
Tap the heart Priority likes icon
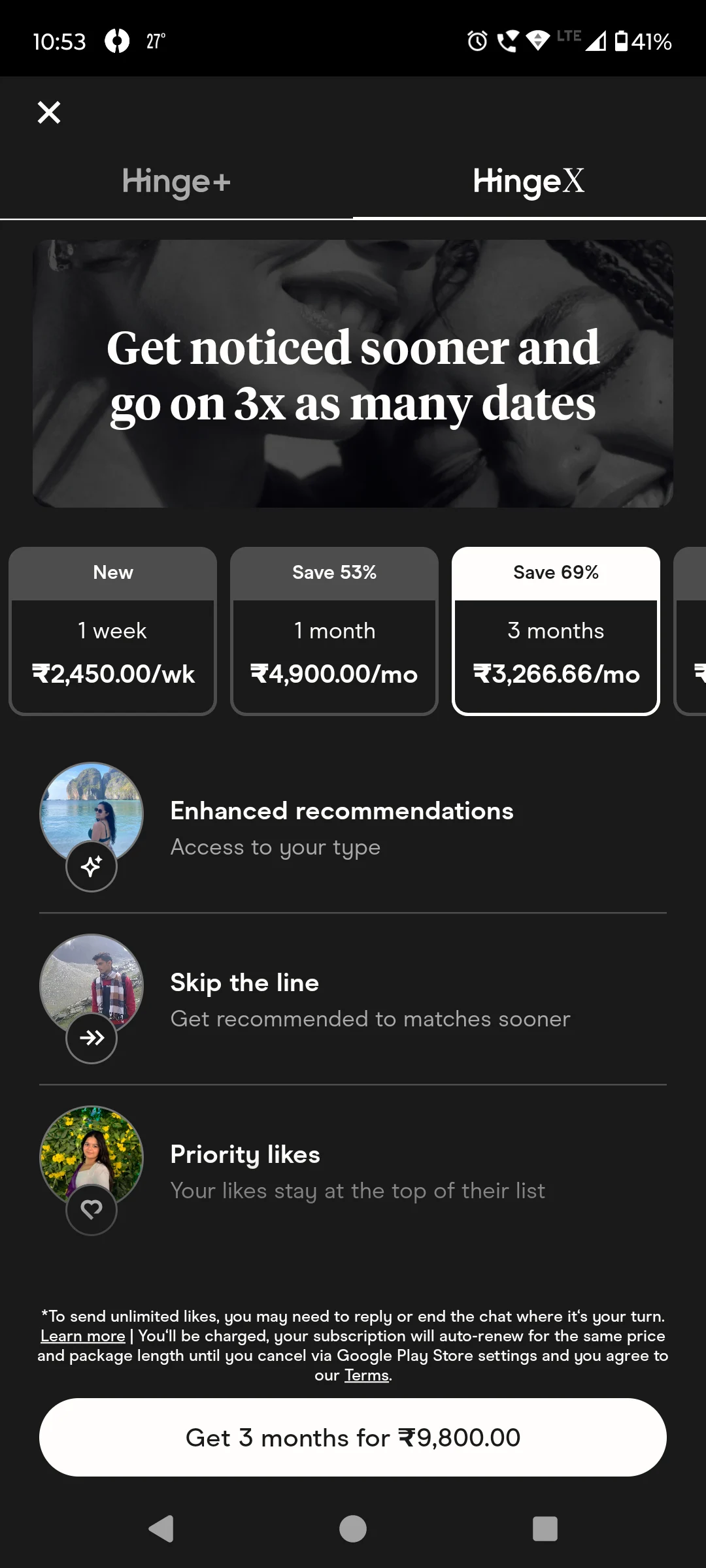click(92, 1210)
